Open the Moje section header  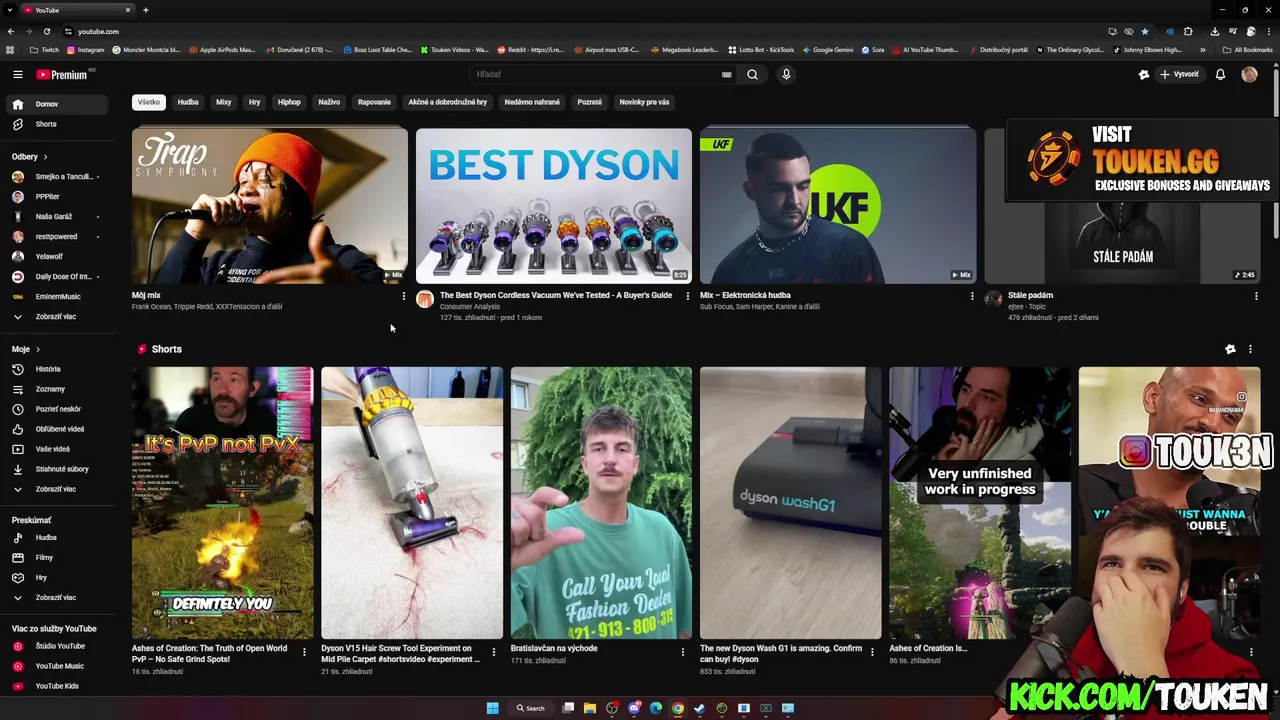pos(25,349)
